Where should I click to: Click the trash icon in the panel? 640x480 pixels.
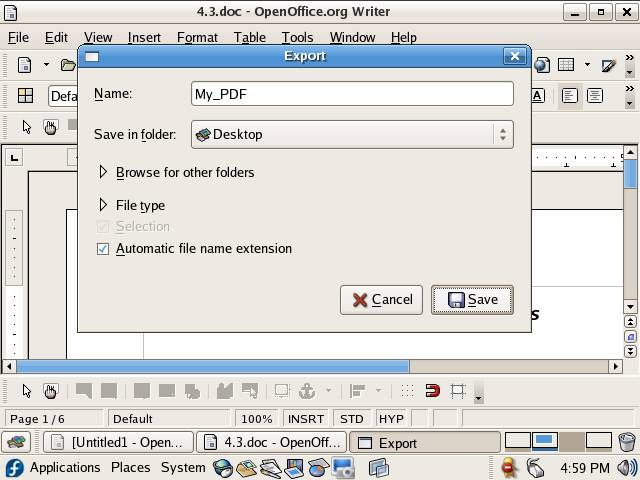pyautogui.click(x=626, y=442)
